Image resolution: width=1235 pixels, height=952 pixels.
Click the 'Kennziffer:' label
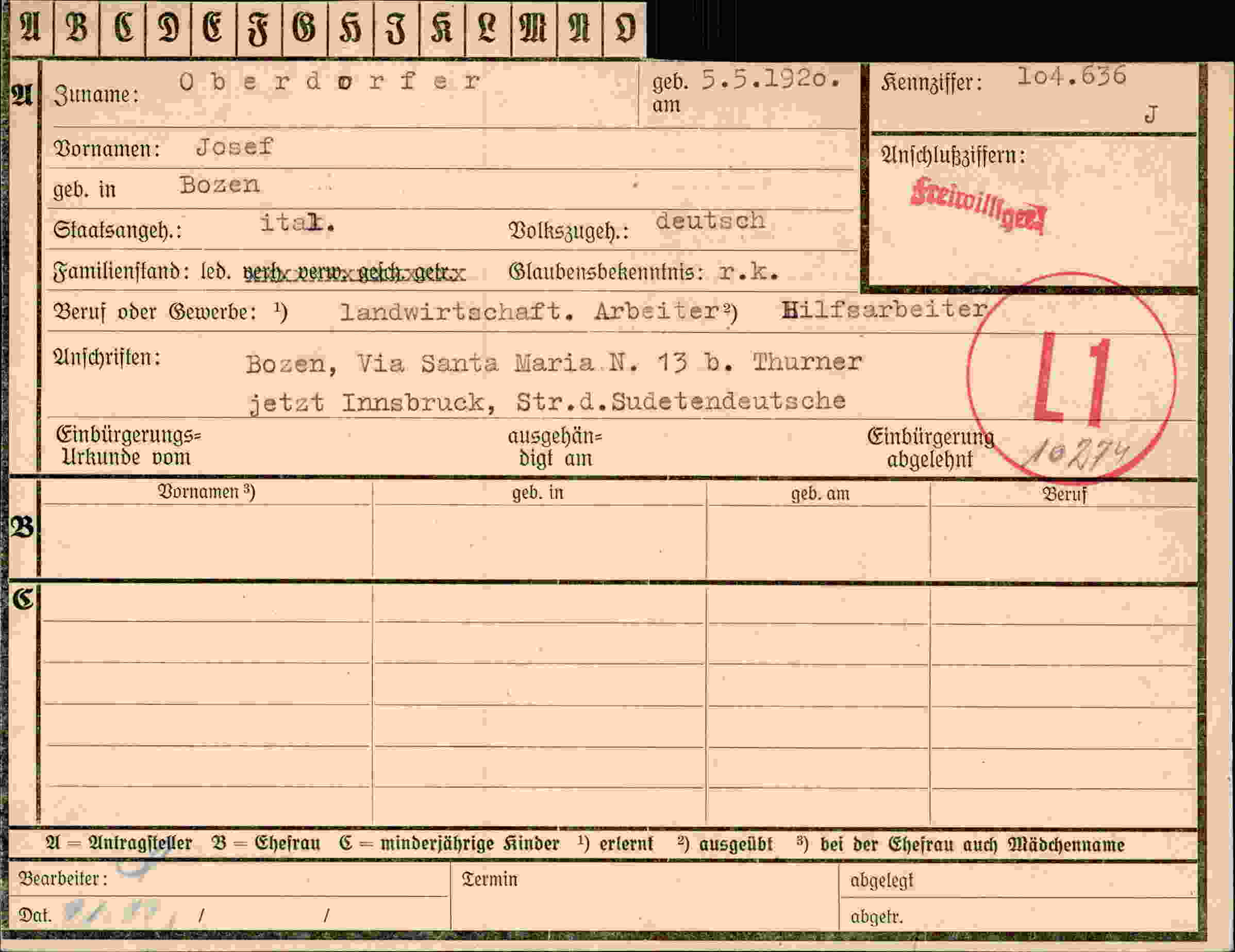pos(932,83)
